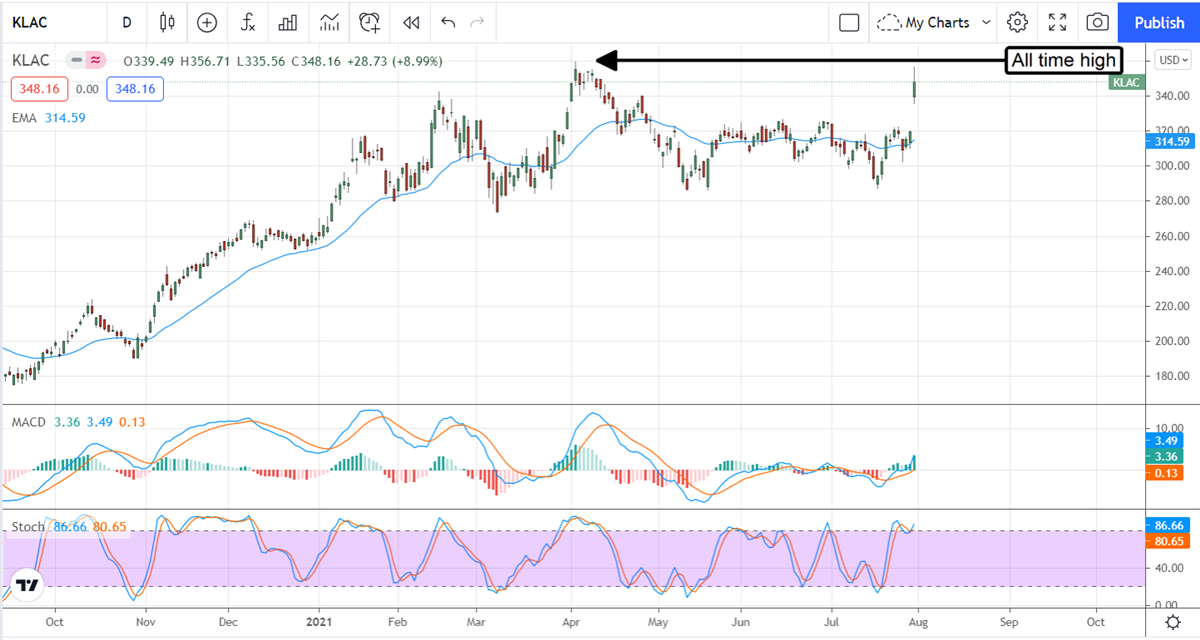Open chart settings gear
The image size is (1200, 640).
[1017, 22]
